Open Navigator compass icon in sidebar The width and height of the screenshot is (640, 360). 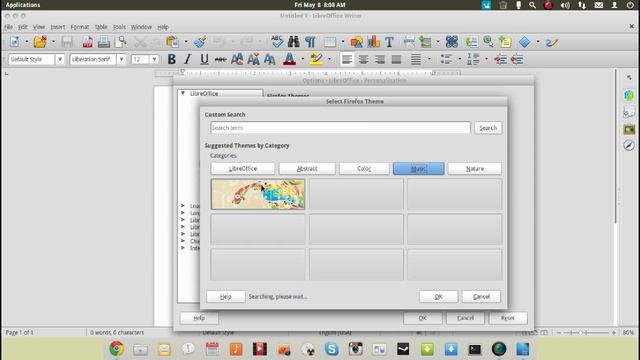(x=629, y=145)
